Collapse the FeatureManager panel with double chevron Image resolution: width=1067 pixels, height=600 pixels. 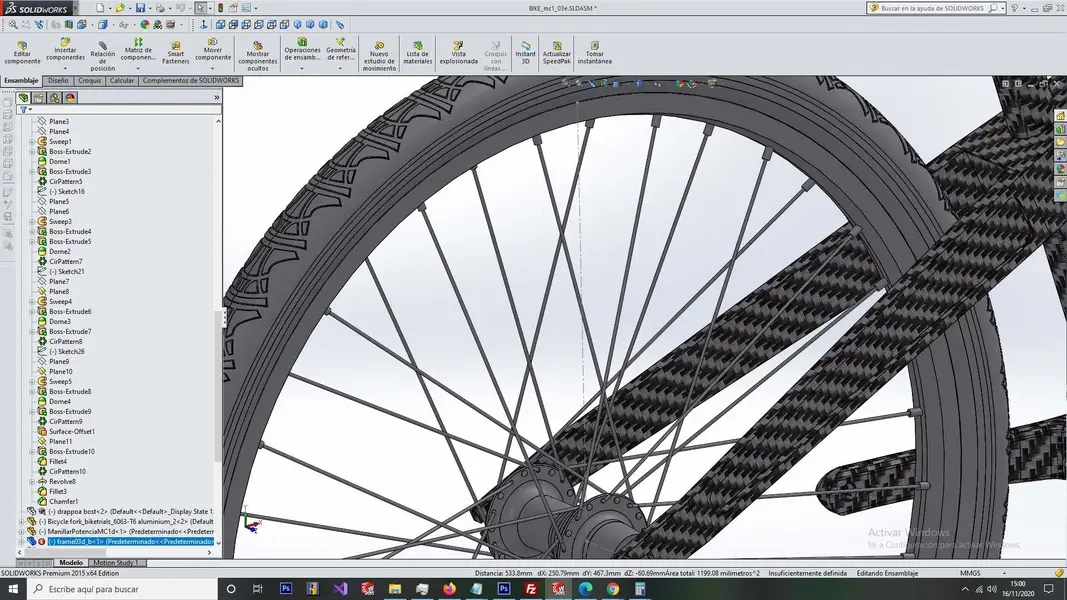pos(216,97)
